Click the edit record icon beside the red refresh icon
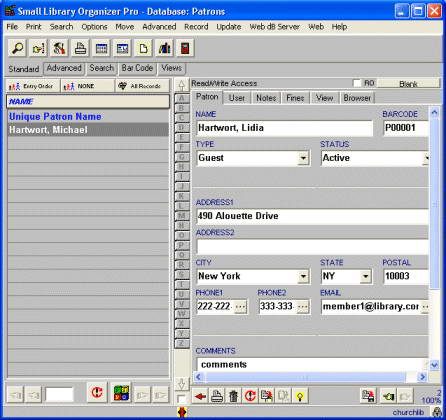The height and width of the screenshot is (420, 446). click(x=267, y=396)
